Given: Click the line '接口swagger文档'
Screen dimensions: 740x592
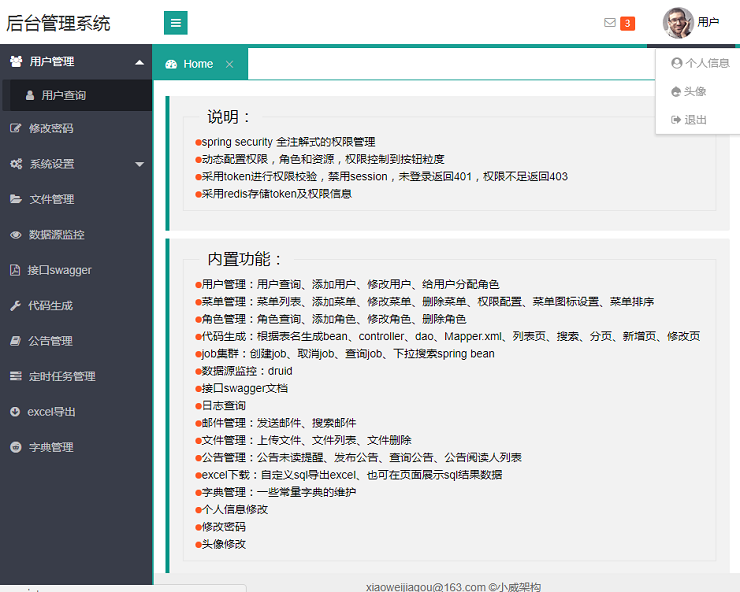Looking at the screenshot, I should tap(244, 388).
